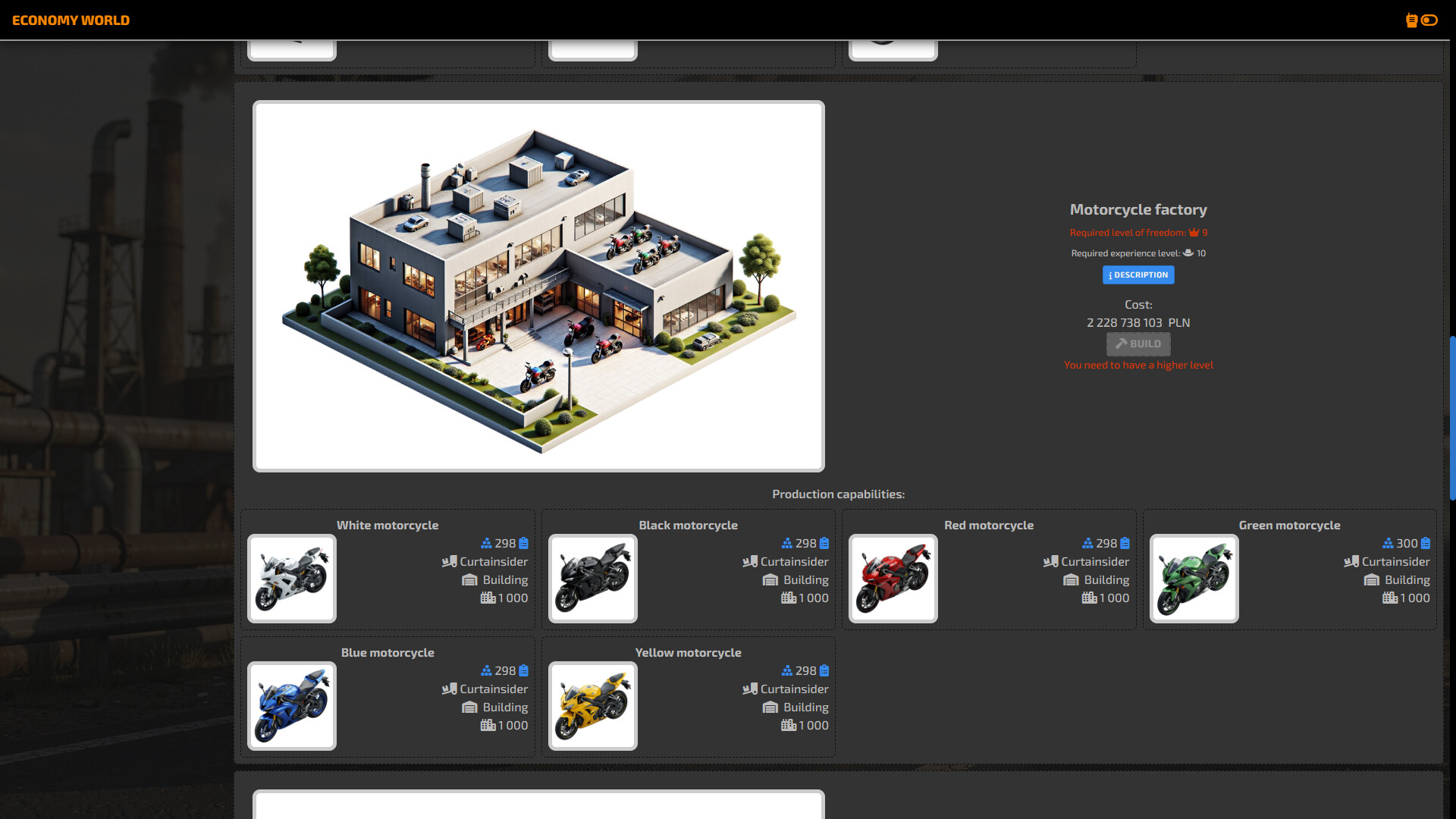1456x819 pixels.
Task: Select the Black motorcycle thumbnail
Action: (x=592, y=579)
